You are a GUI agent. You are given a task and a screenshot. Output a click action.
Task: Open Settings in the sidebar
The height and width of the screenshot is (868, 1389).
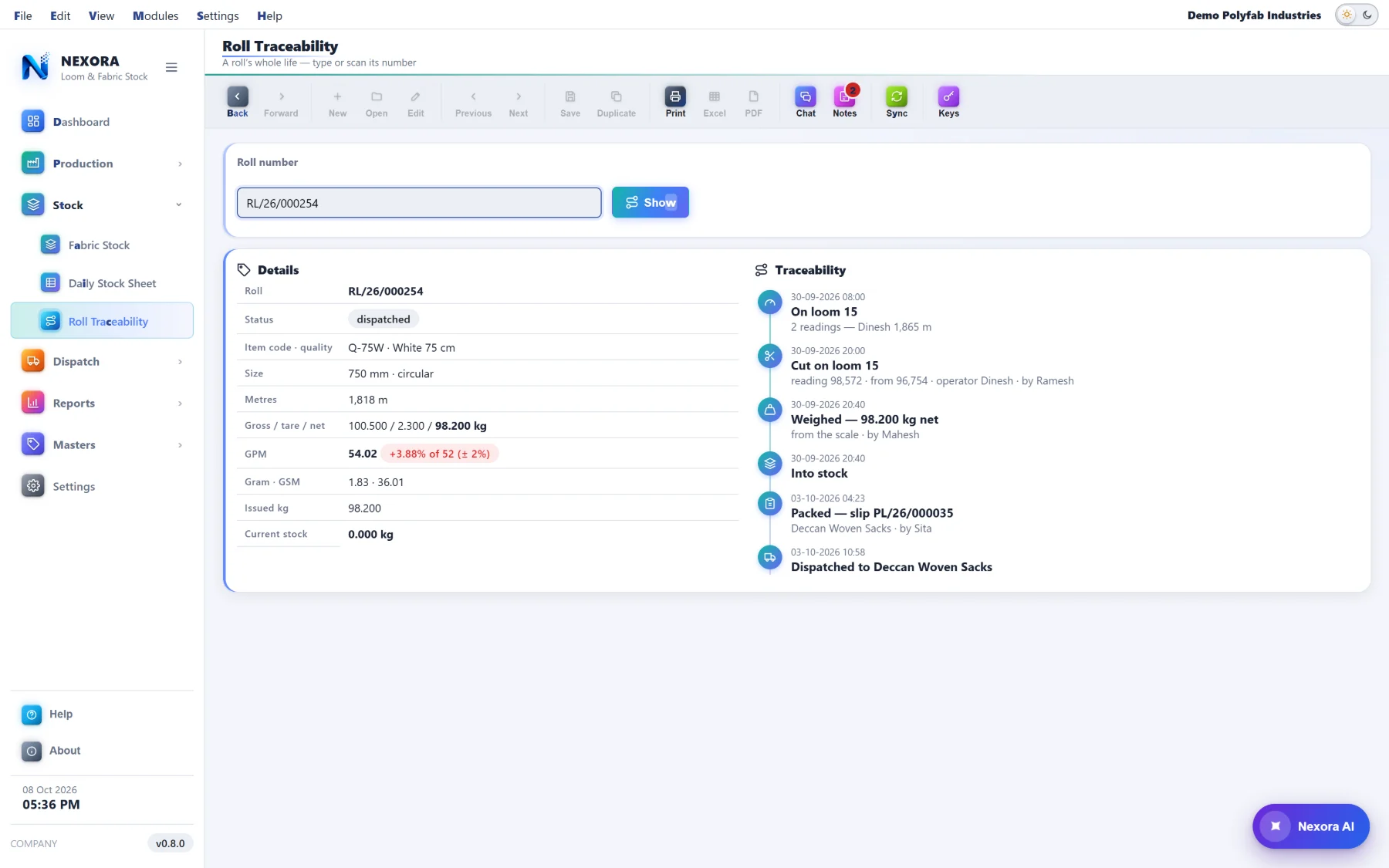[102, 487]
